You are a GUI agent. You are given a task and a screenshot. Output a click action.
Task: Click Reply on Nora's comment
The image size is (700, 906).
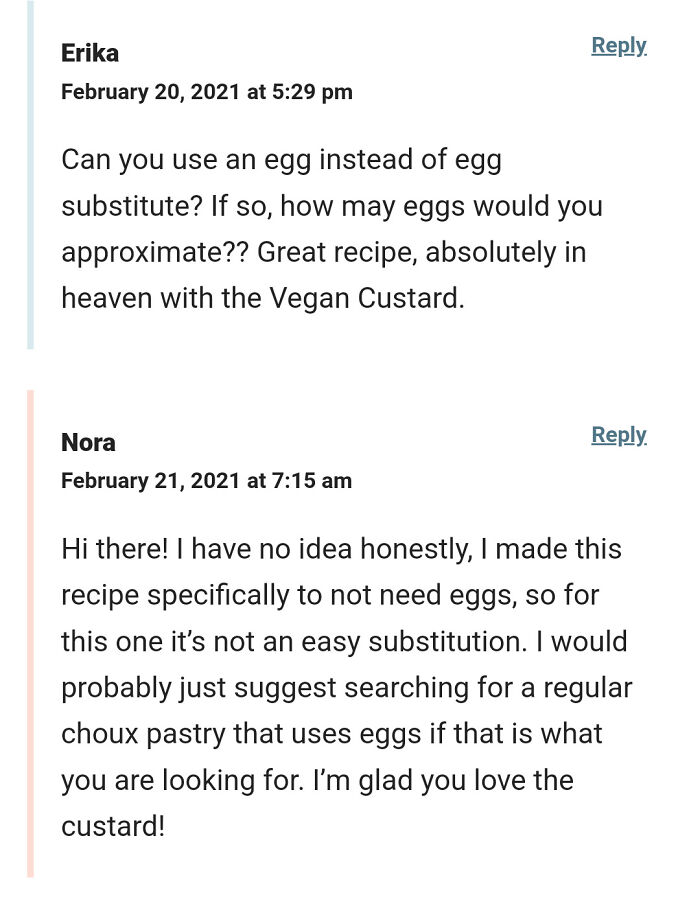tap(618, 435)
